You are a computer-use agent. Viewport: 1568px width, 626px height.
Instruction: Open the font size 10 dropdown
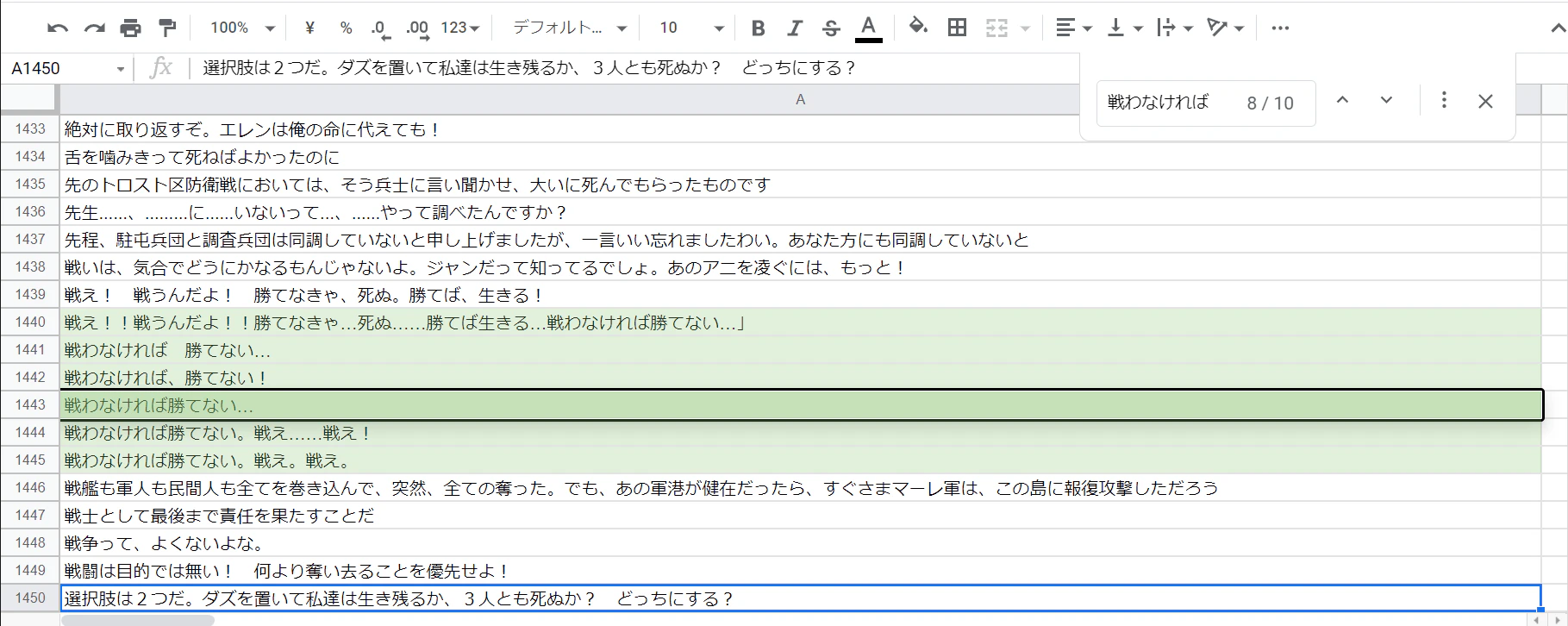point(691,28)
